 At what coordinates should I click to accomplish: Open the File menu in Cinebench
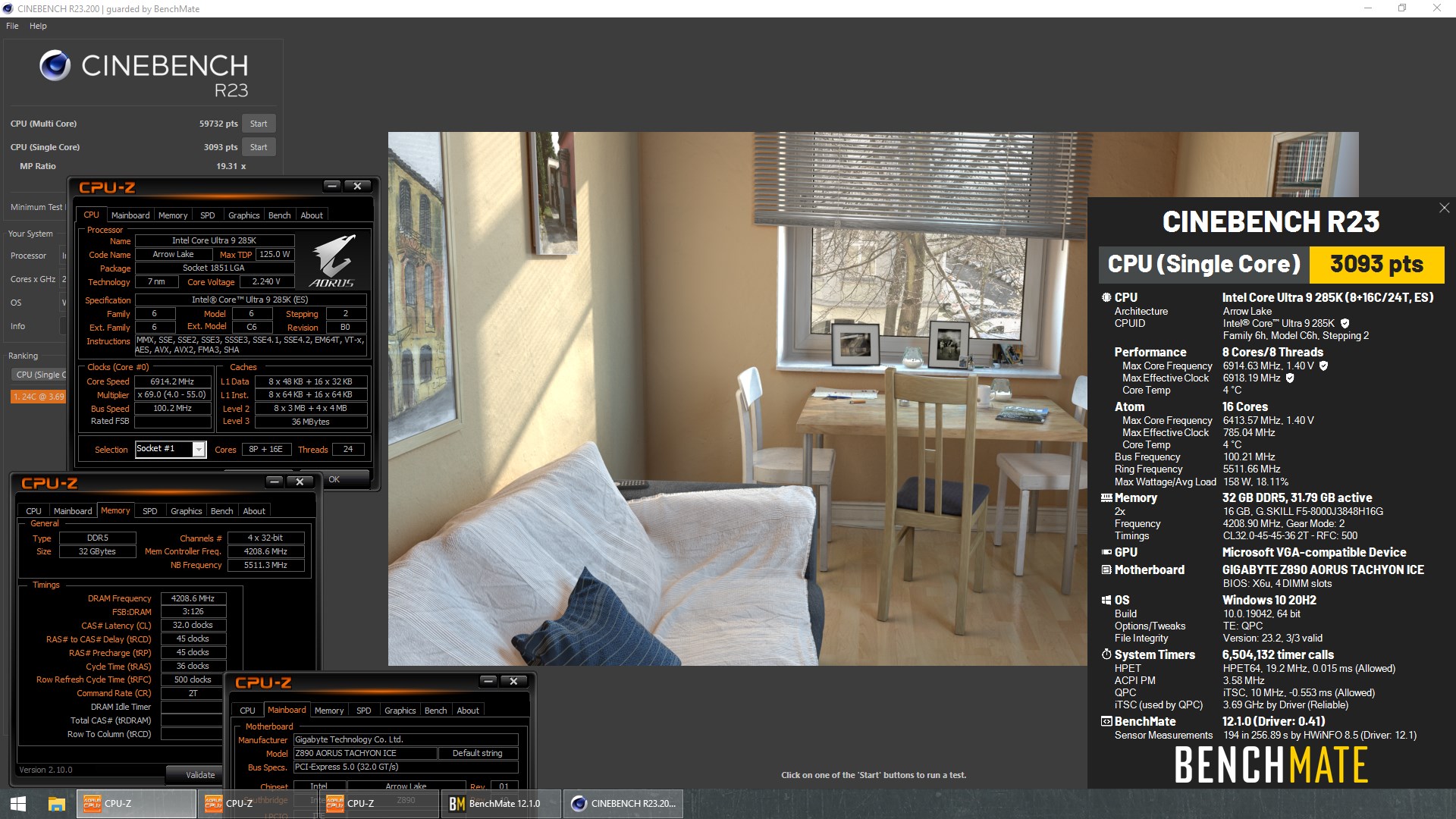12,26
